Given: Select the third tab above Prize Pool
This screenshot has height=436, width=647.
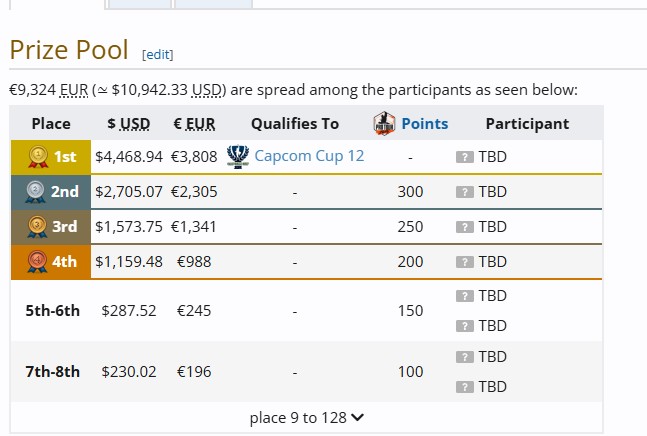Looking at the screenshot, I should tap(213, 4).
